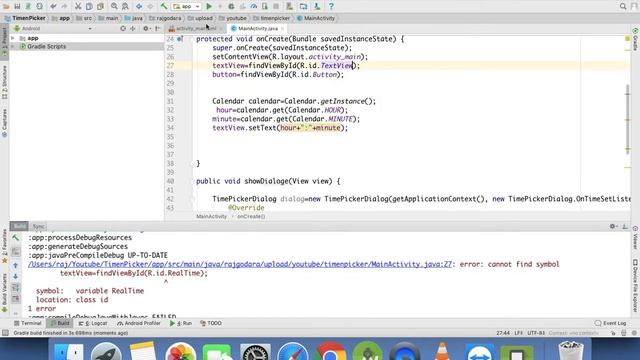Click 'symbol: variable RealTime' output line

(x=90, y=291)
